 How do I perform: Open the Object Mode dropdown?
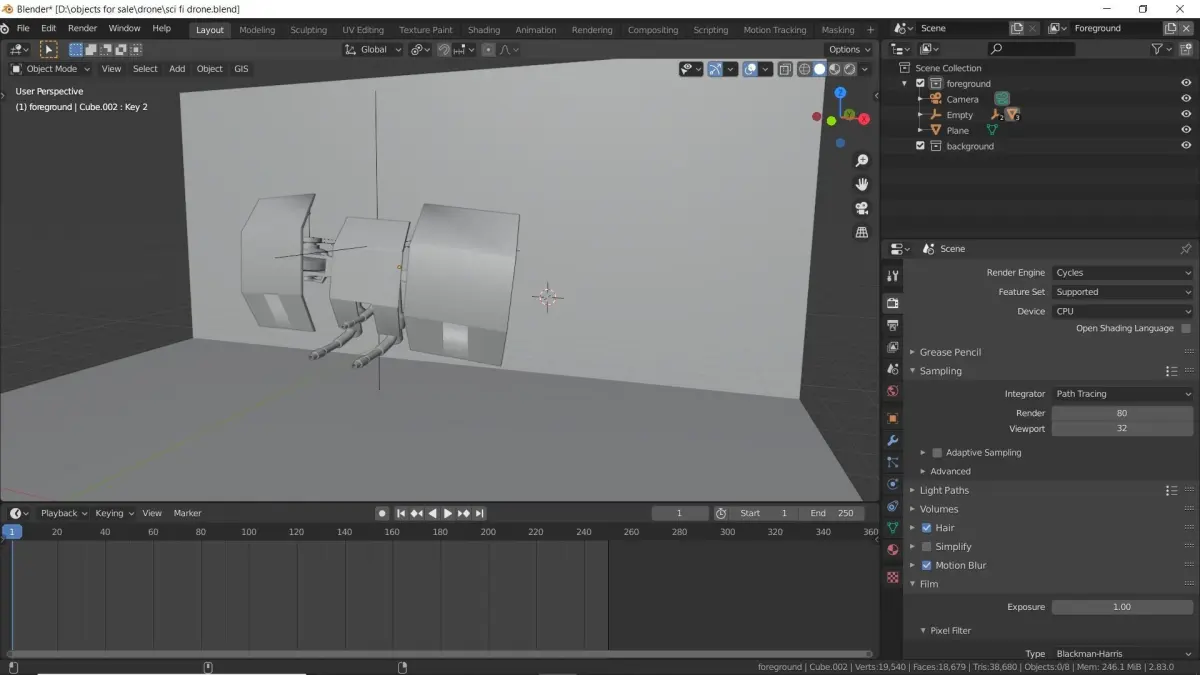coord(50,69)
